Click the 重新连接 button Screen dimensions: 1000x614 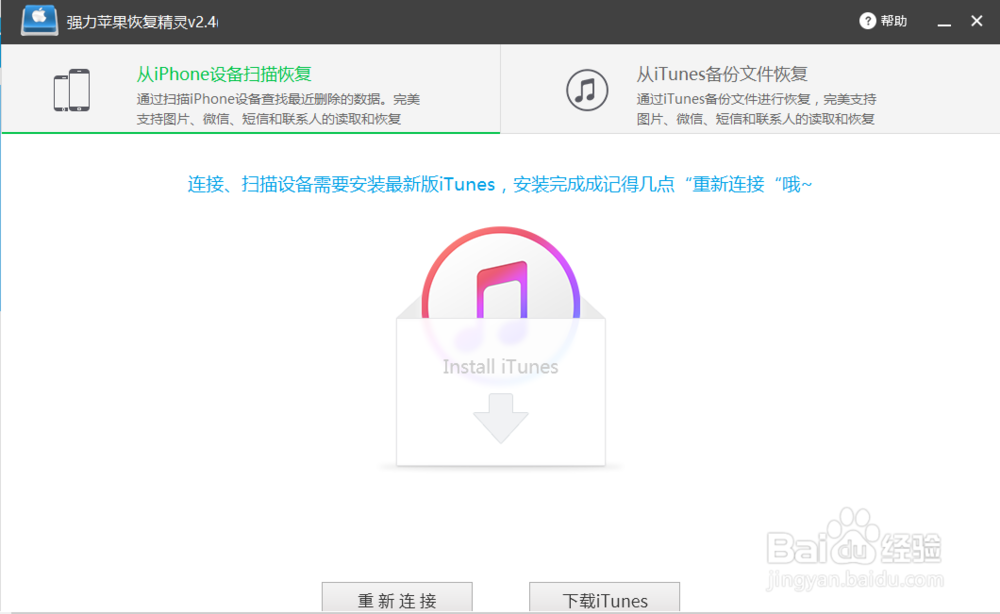(397, 599)
